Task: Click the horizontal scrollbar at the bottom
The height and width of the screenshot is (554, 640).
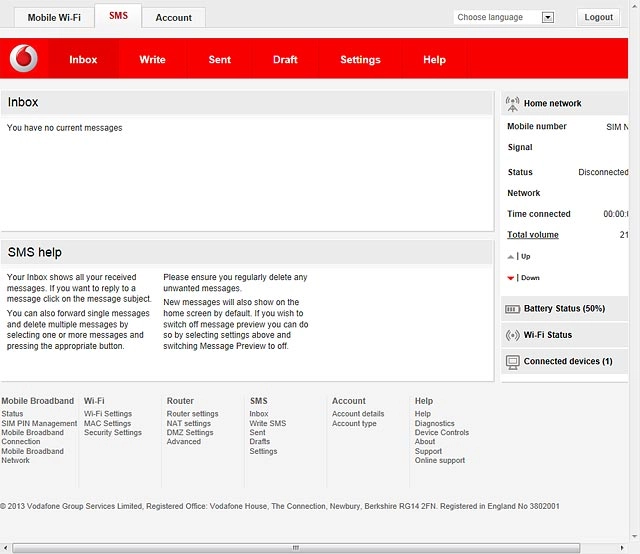Action: [296, 547]
